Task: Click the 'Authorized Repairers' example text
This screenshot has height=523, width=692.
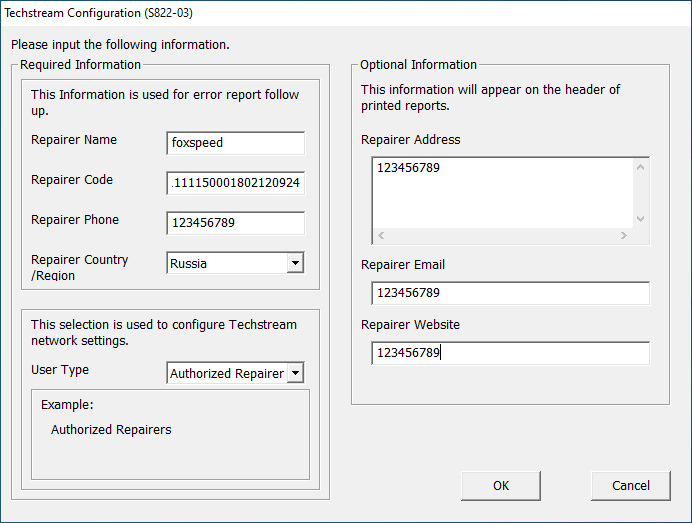Action: pyautogui.click(x=111, y=430)
